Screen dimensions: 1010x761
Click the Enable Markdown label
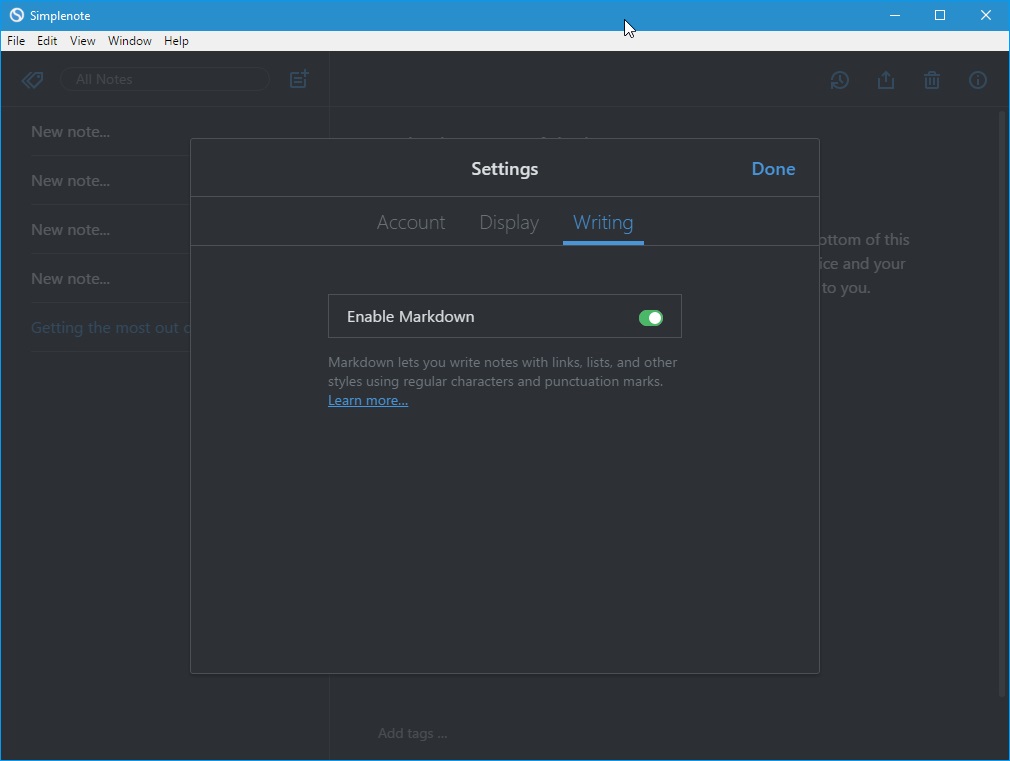point(410,316)
